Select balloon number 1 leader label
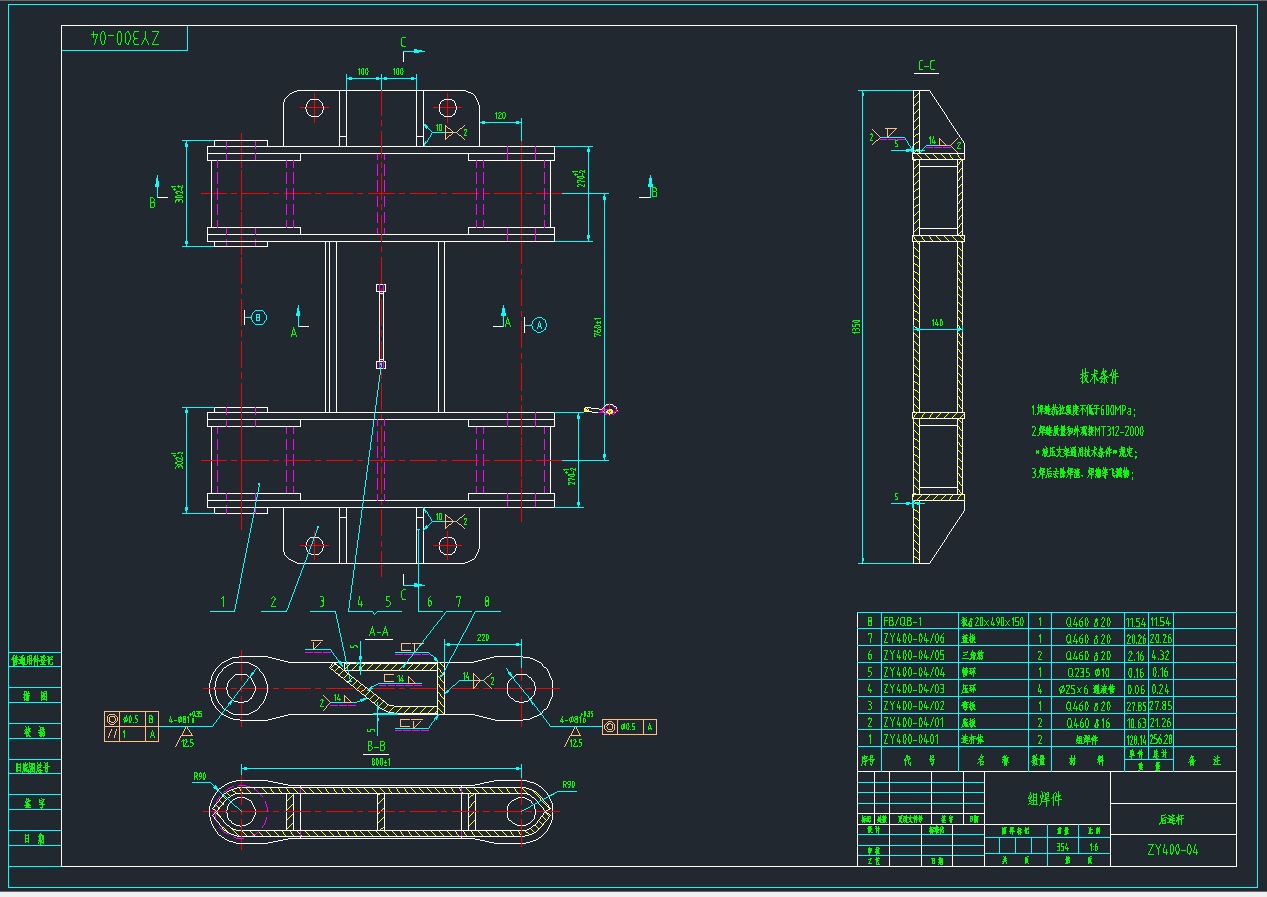The image size is (1267, 897). click(224, 602)
